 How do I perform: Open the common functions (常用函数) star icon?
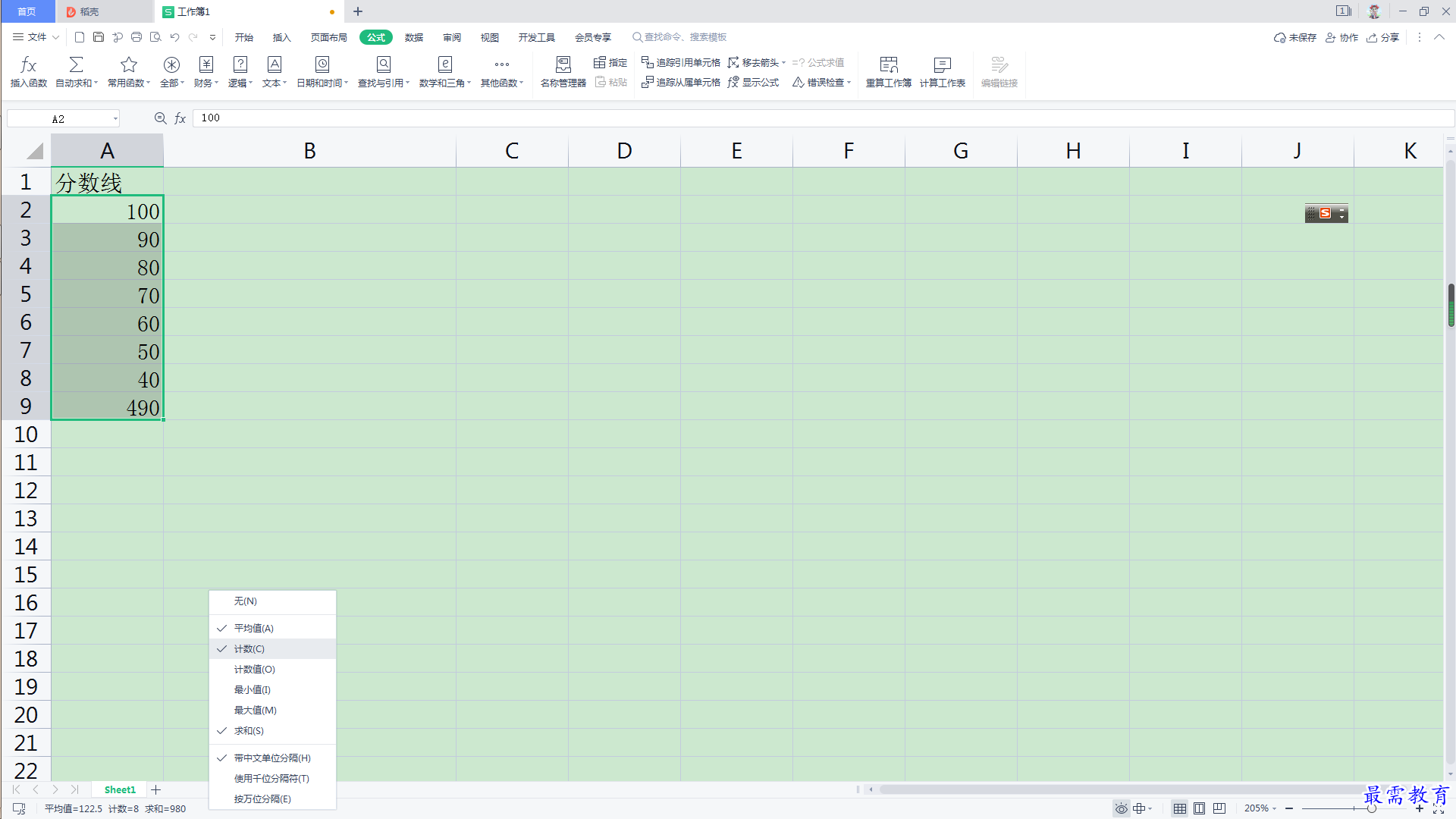point(129,64)
